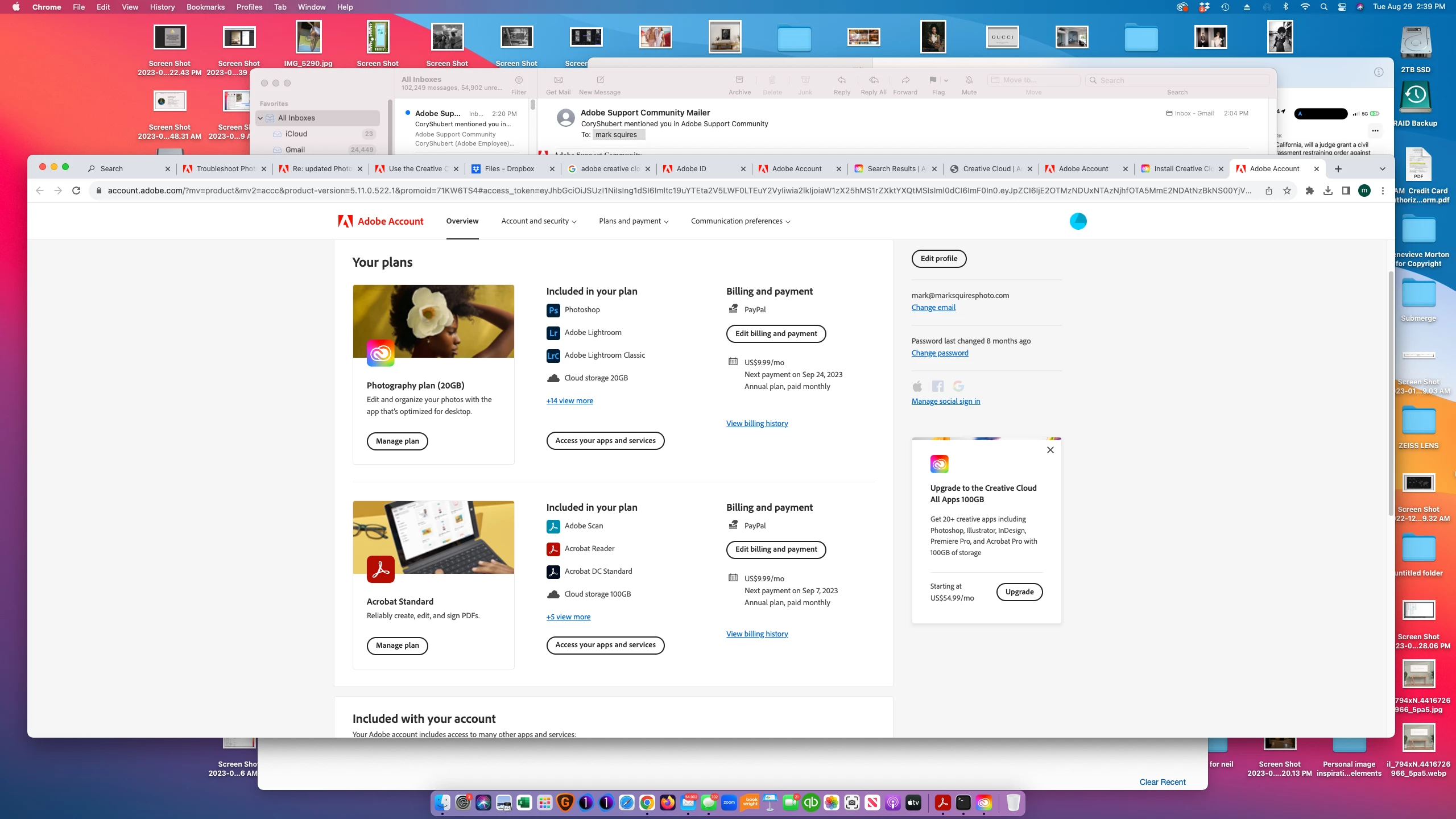Click the Chrome reload page icon
1456x819 pixels.
click(x=76, y=191)
